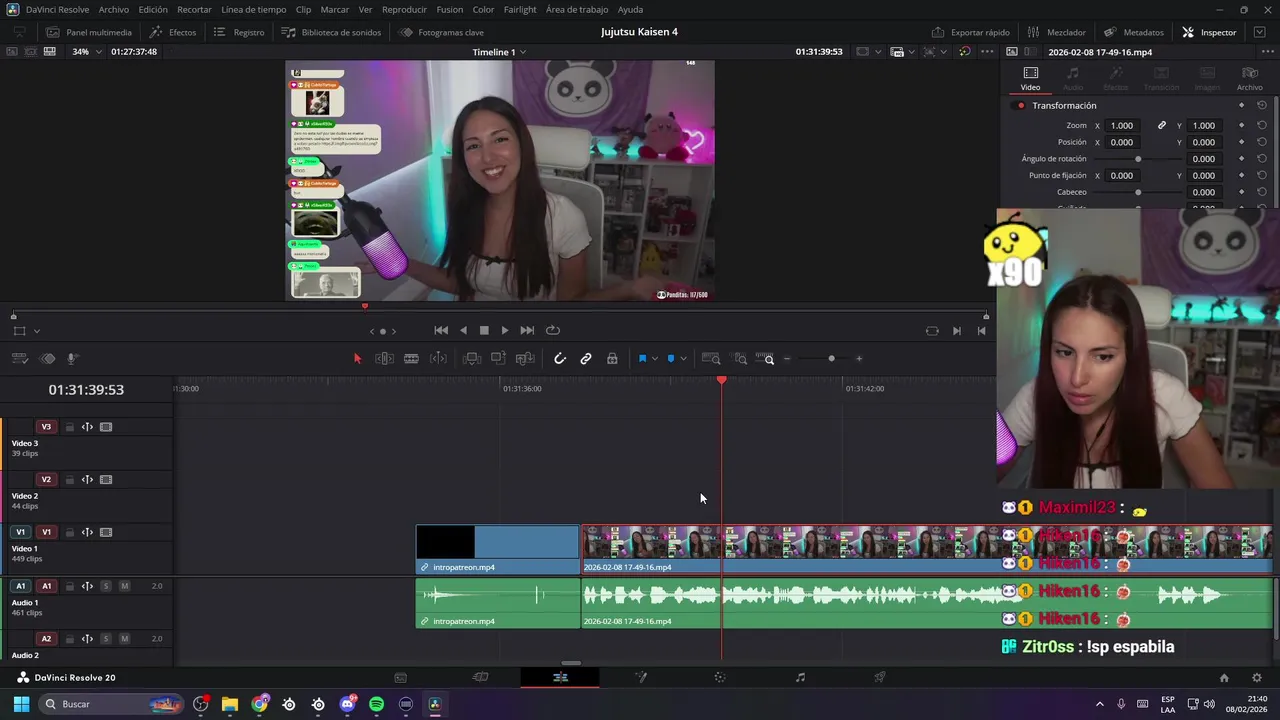Reset the Transformación section

tap(1262, 106)
